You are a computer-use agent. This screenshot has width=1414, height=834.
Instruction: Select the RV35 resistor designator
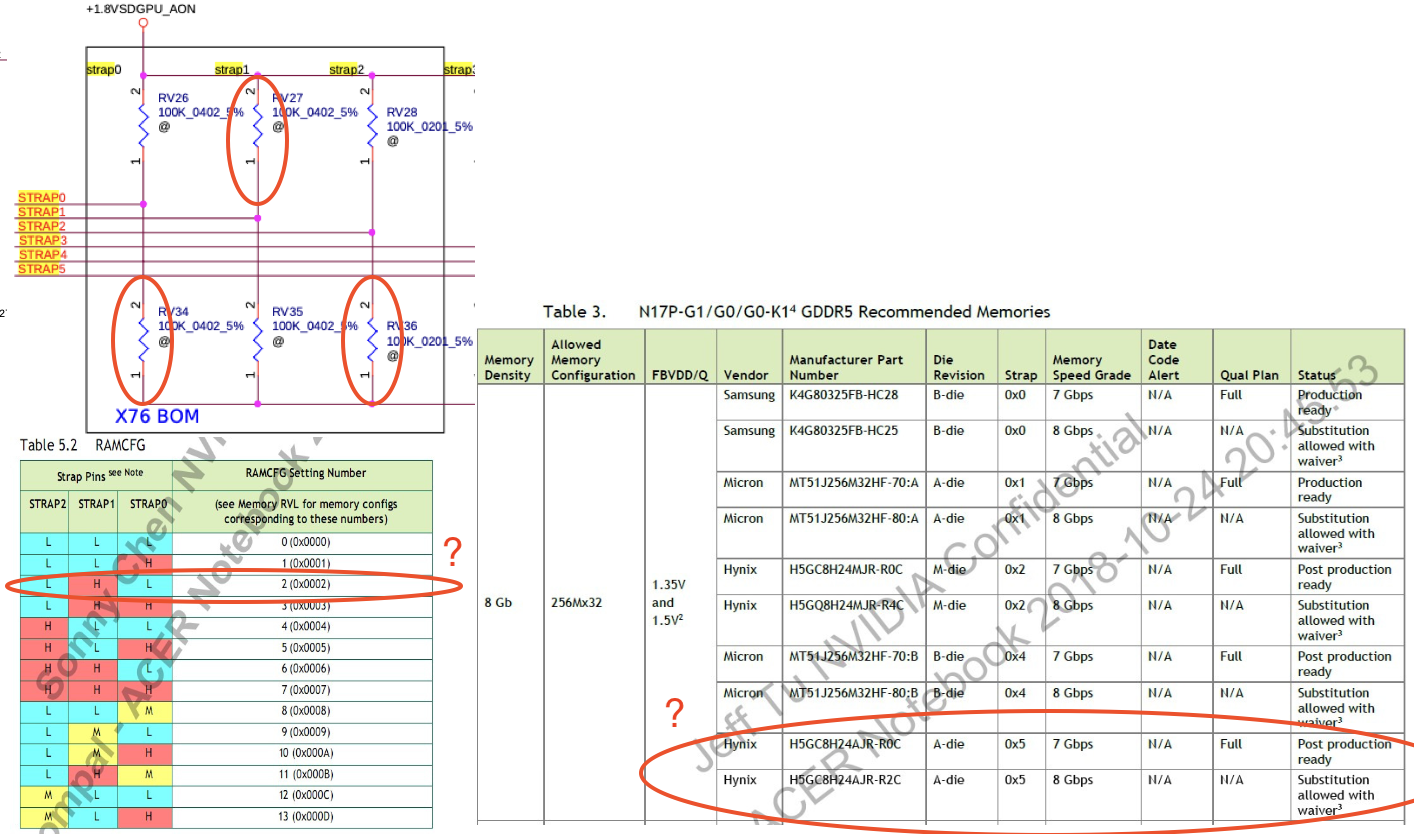(x=288, y=312)
